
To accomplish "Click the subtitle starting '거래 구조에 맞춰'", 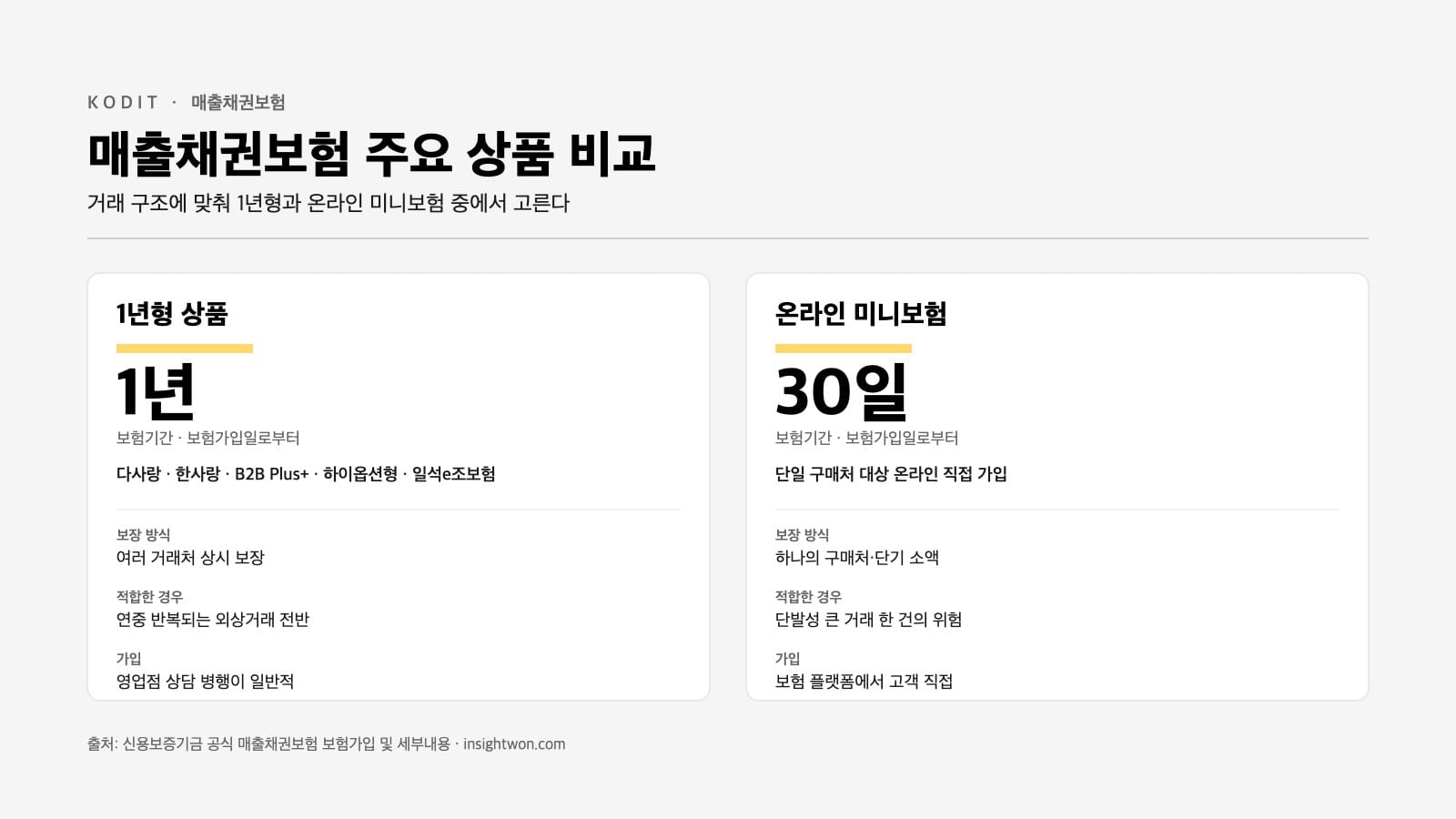I will (329, 203).
